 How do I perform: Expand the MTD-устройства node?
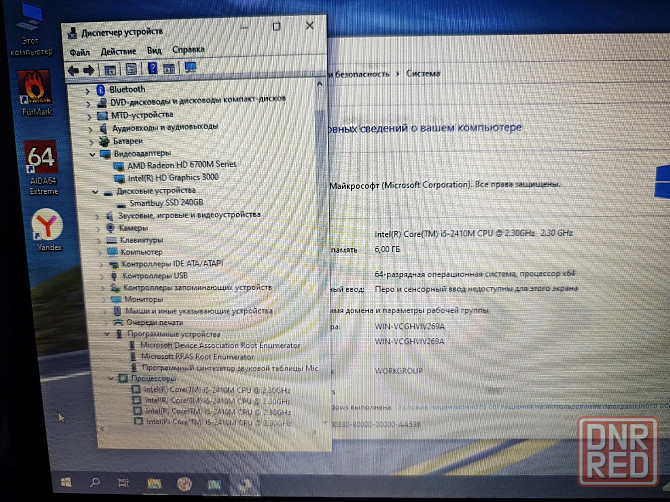tap(89, 116)
